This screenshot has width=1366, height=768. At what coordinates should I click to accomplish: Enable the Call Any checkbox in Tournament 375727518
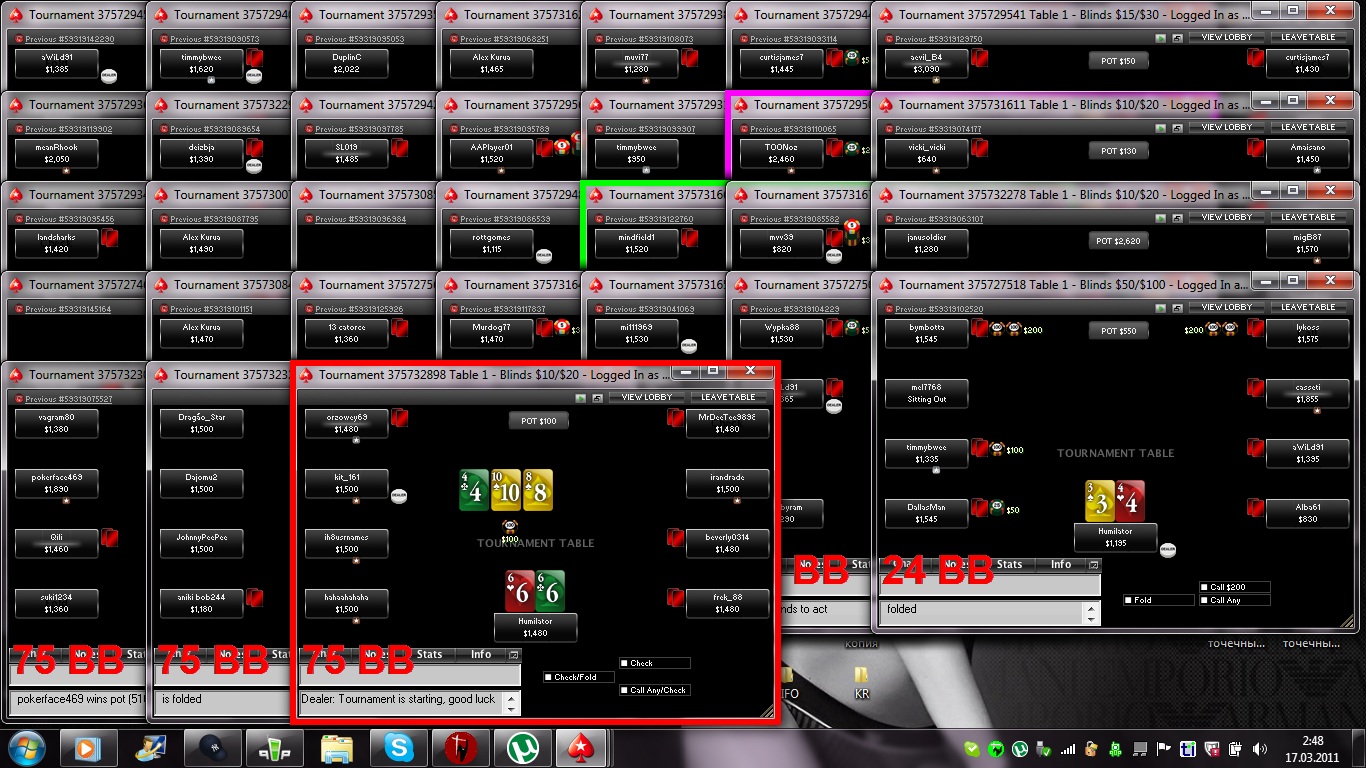[1204, 600]
